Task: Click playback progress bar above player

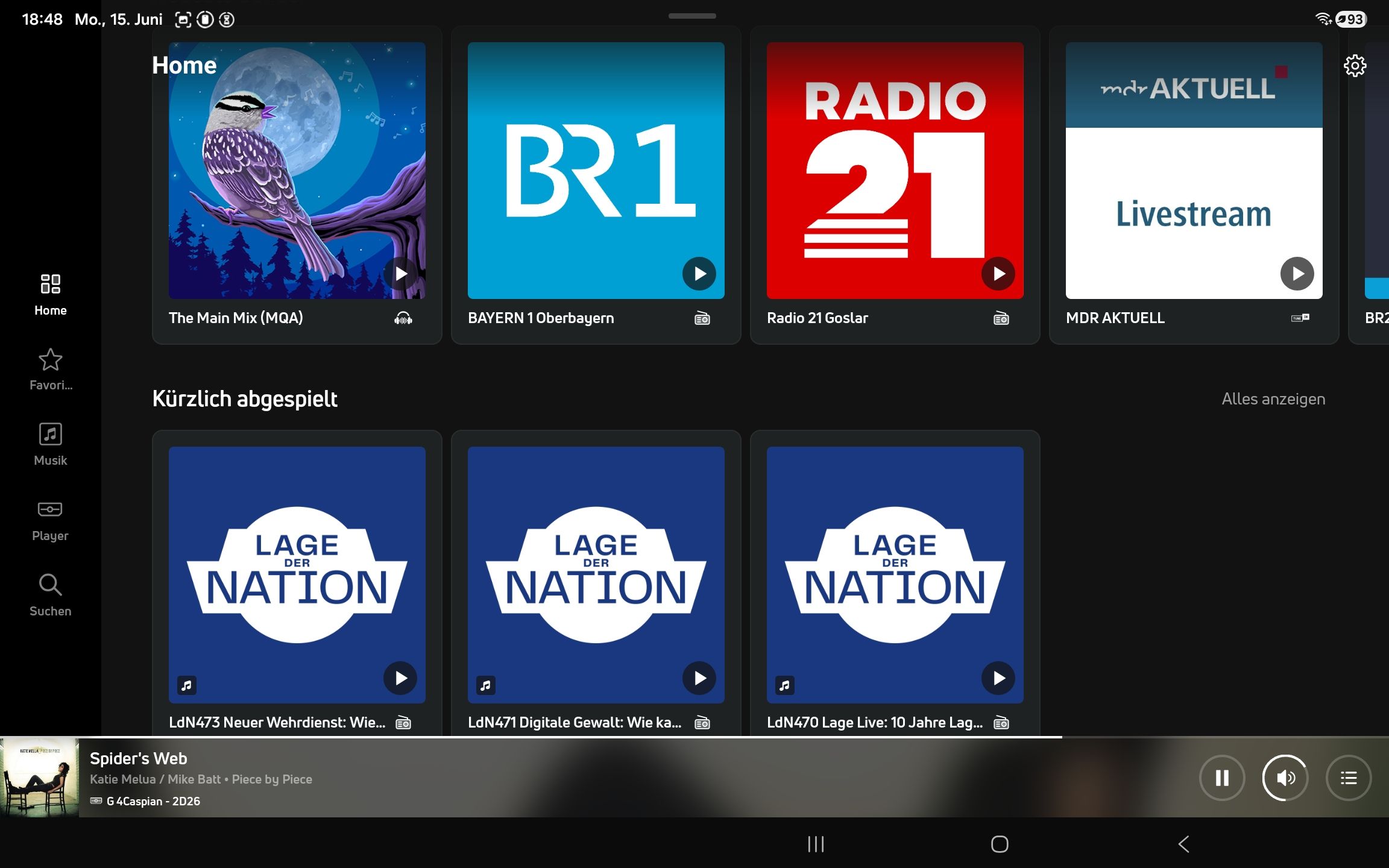Action: [694, 737]
